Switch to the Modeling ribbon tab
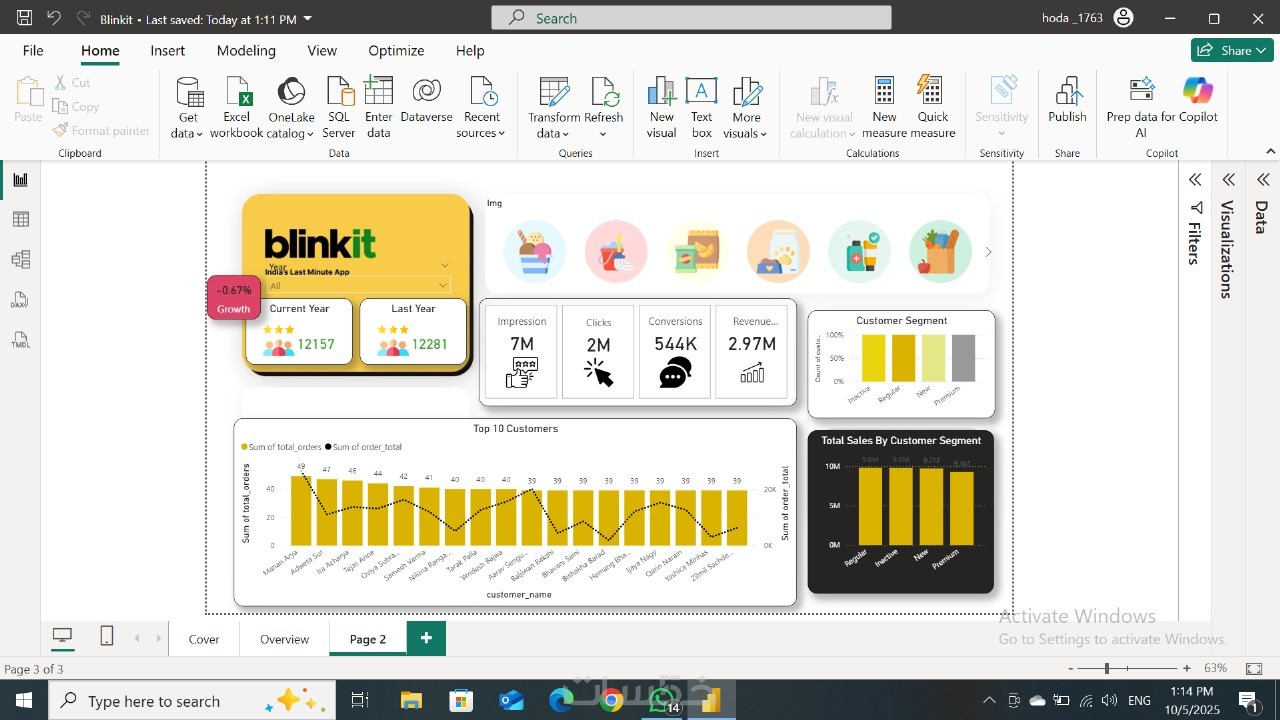 tap(246, 50)
